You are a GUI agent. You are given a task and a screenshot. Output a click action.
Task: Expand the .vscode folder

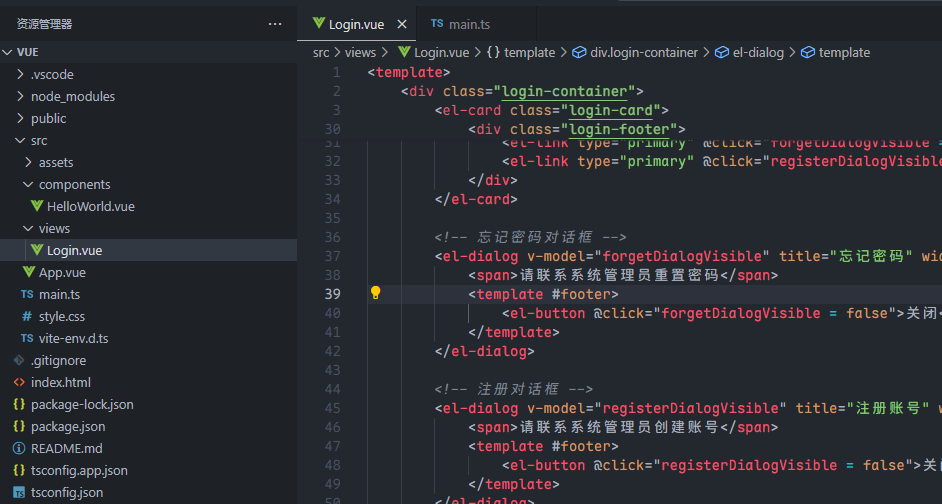(52, 74)
